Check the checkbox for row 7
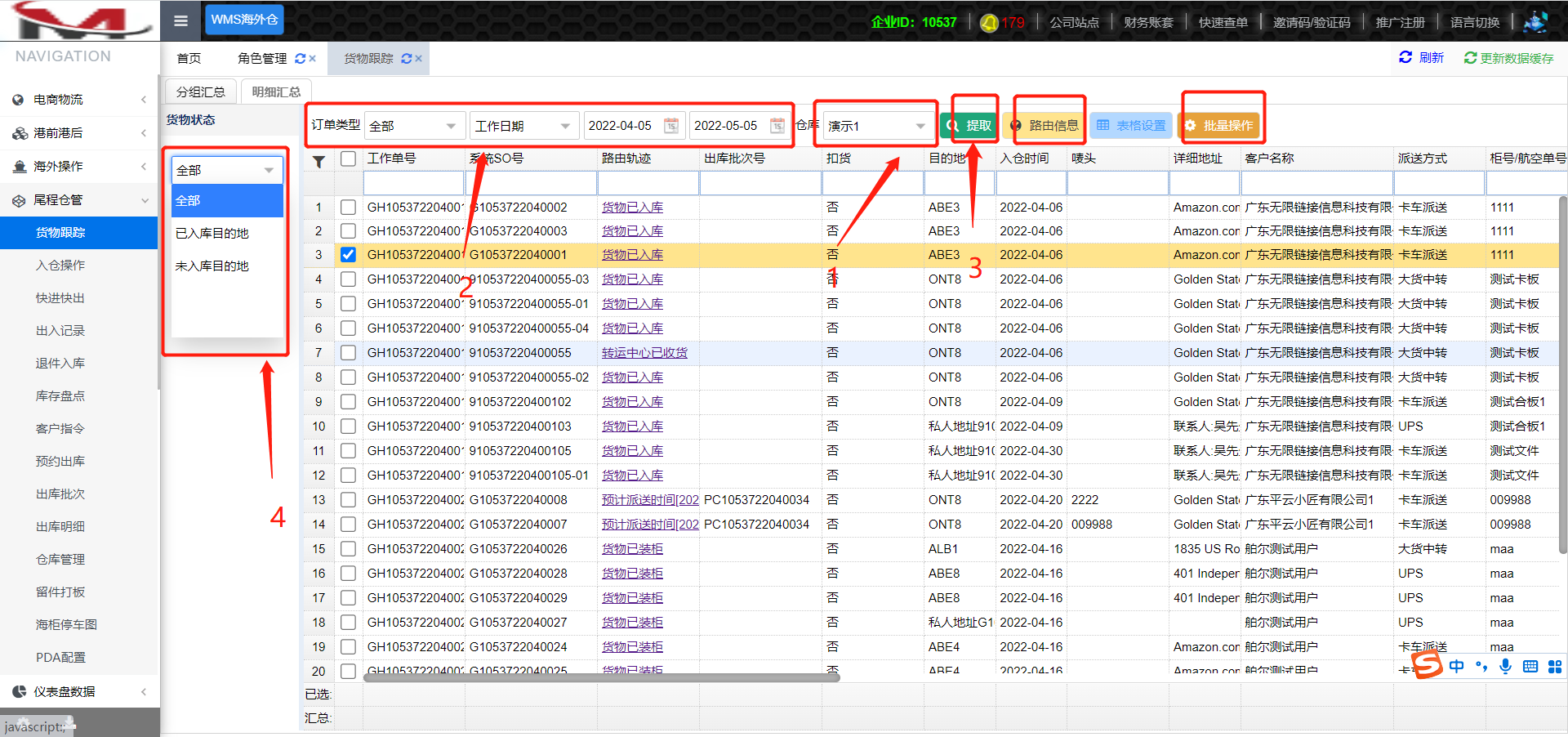 pos(349,353)
